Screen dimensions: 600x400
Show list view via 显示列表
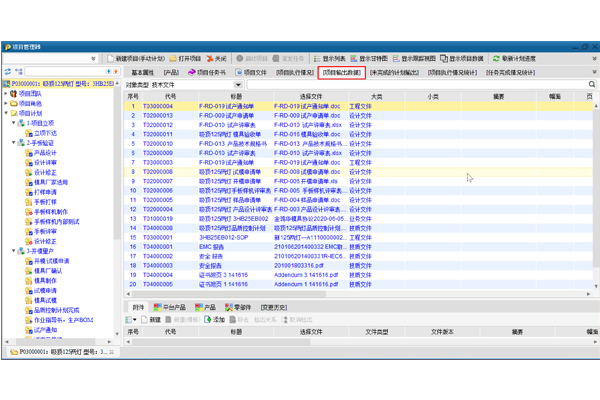point(329,59)
